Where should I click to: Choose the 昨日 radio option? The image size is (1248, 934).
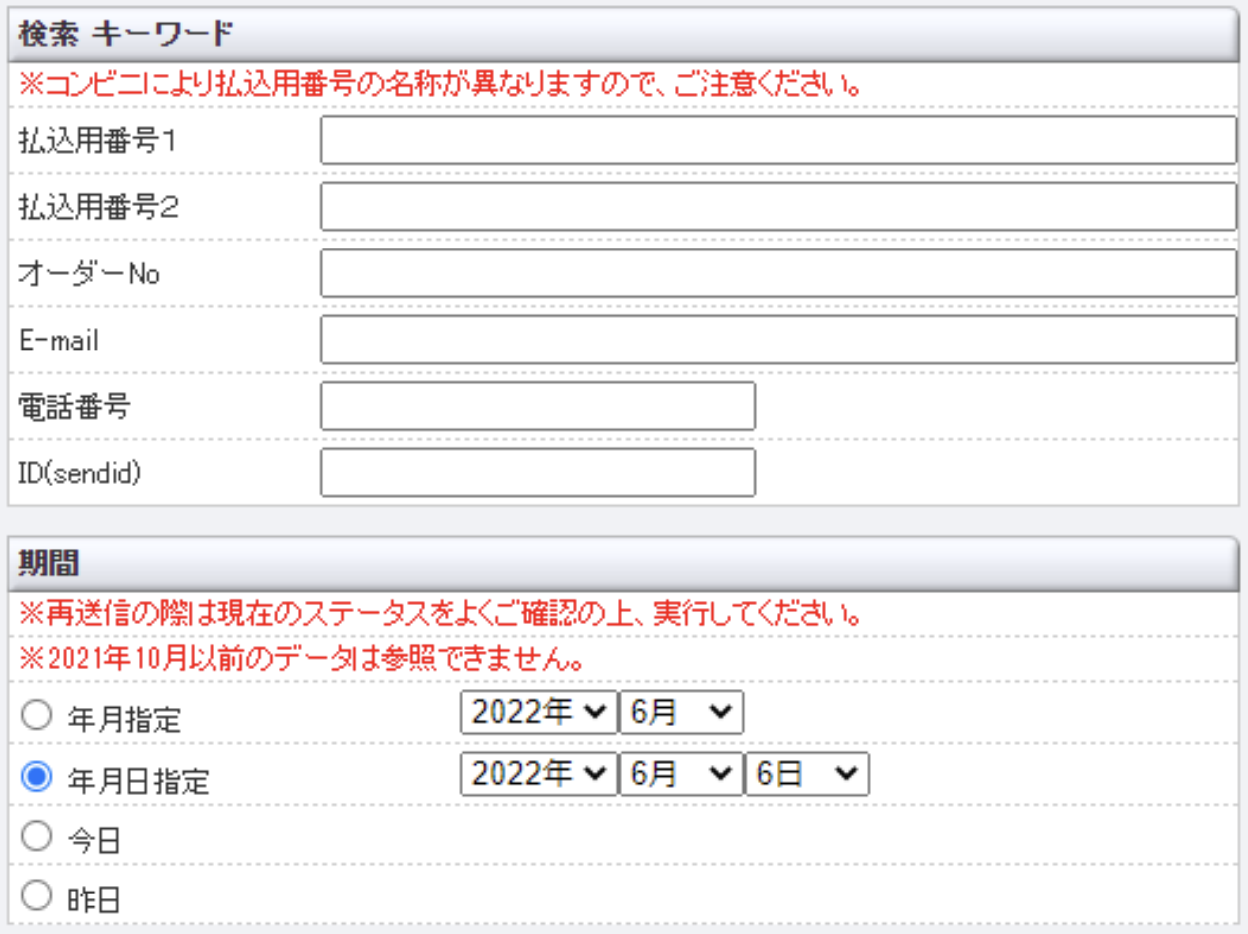coord(36,896)
